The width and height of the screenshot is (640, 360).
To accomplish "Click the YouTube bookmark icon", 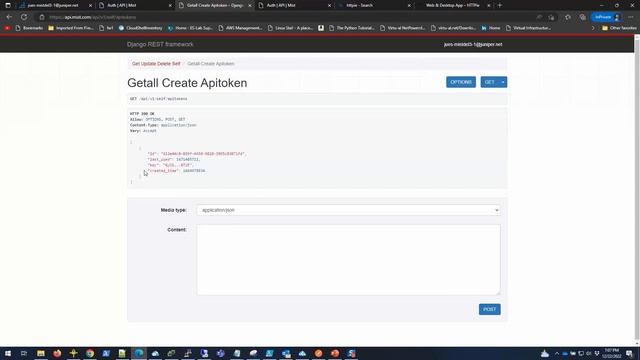I will pyautogui.click(x=7, y=28).
